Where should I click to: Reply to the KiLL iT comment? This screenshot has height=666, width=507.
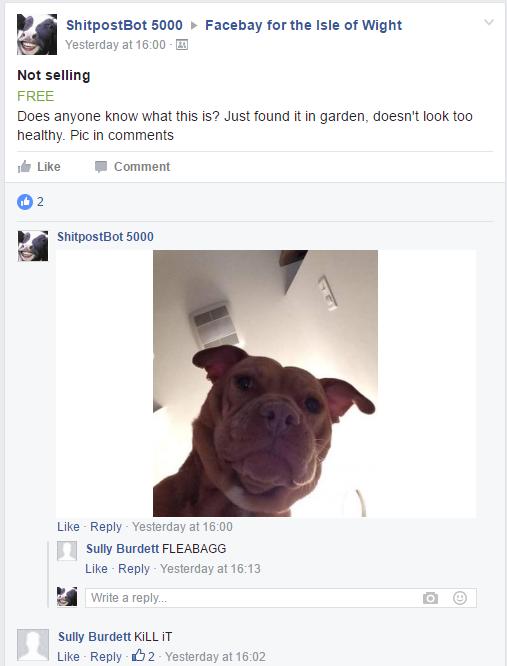(106, 657)
